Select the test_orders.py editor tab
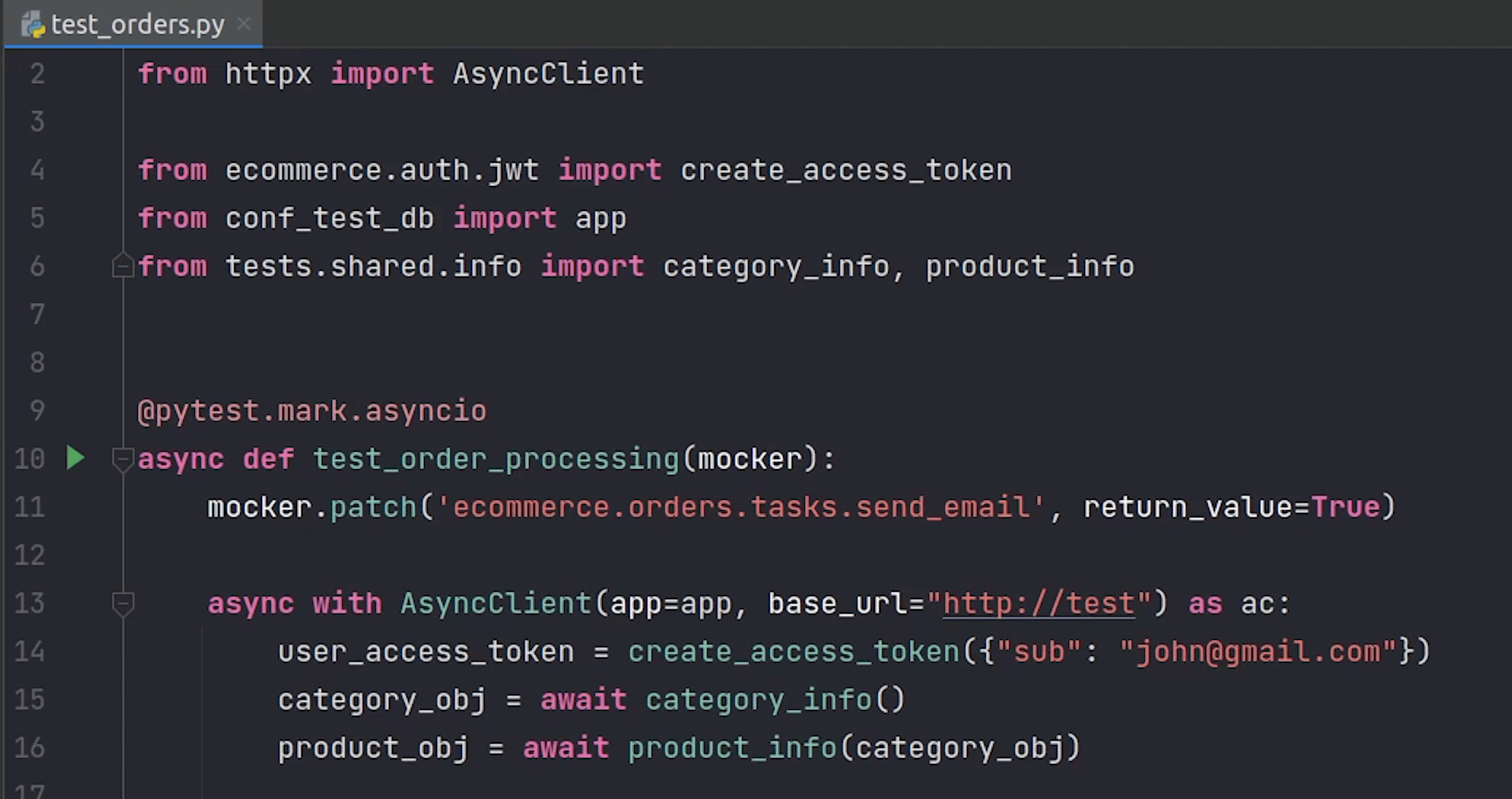1512x799 pixels. 137,25
